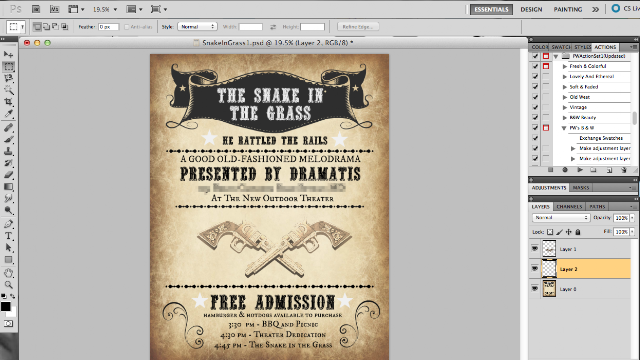Switch to the Channels tab
640x360 pixels.
pos(569,207)
